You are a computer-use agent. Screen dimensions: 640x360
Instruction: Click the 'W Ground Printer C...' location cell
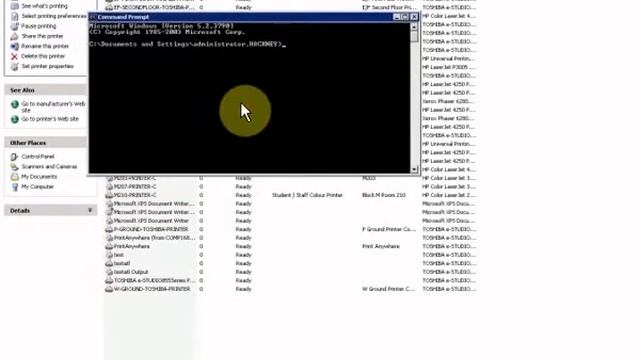388,289
